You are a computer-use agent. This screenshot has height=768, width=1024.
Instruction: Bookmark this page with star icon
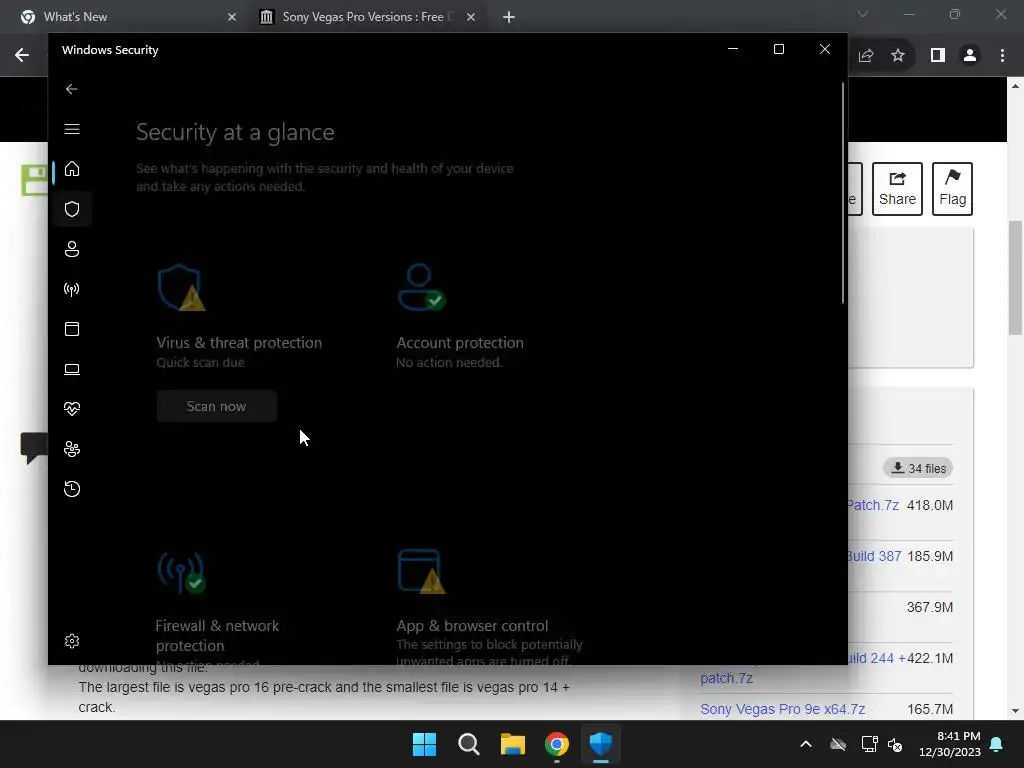coord(898,56)
